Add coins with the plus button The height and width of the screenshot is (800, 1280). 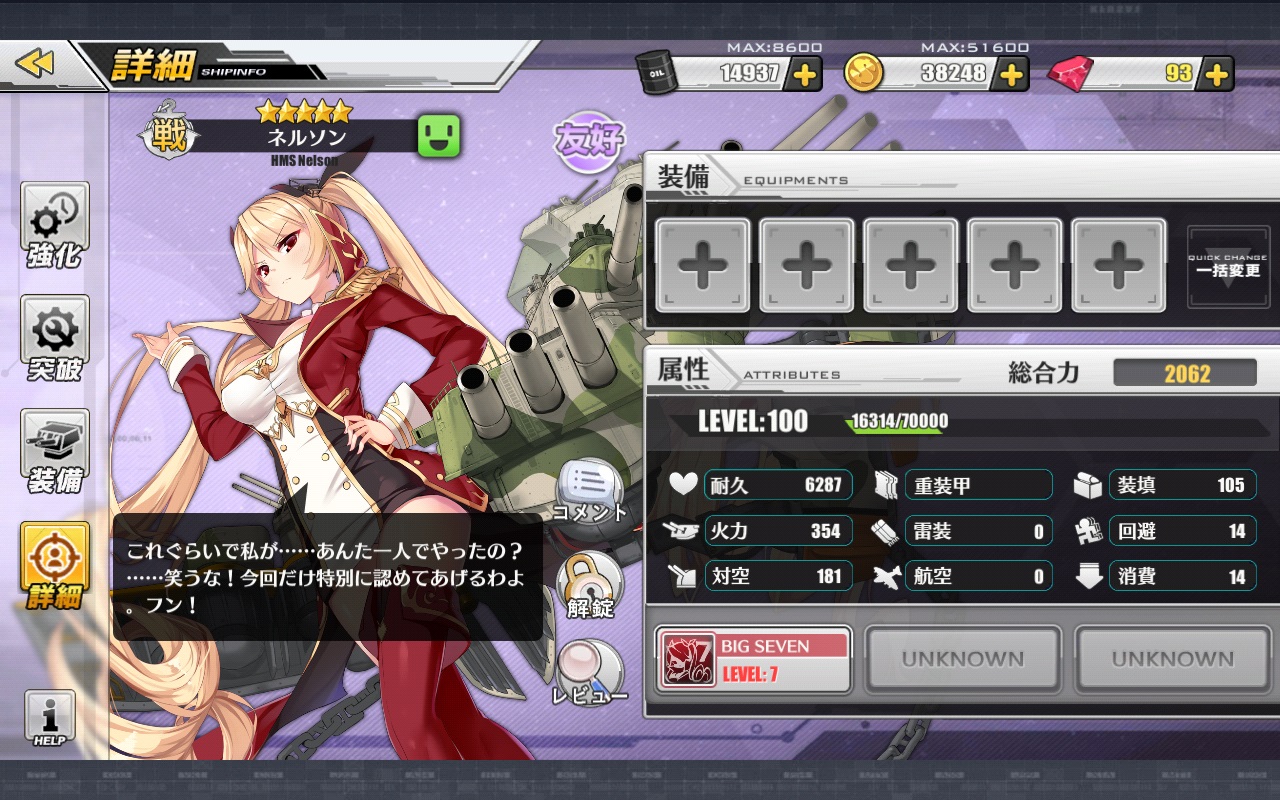[1012, 74]
